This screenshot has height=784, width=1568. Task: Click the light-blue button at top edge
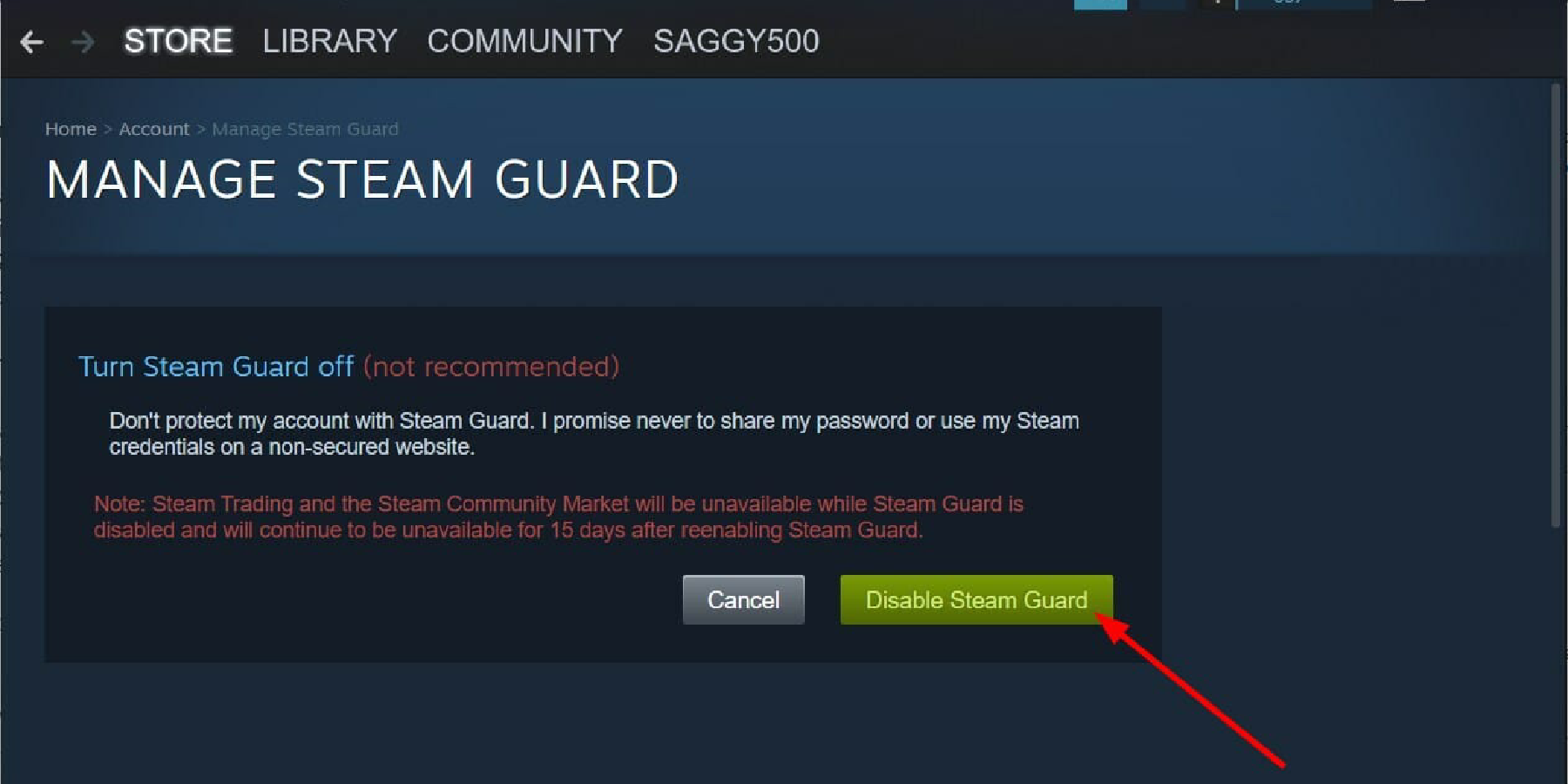click(1100, 4)
